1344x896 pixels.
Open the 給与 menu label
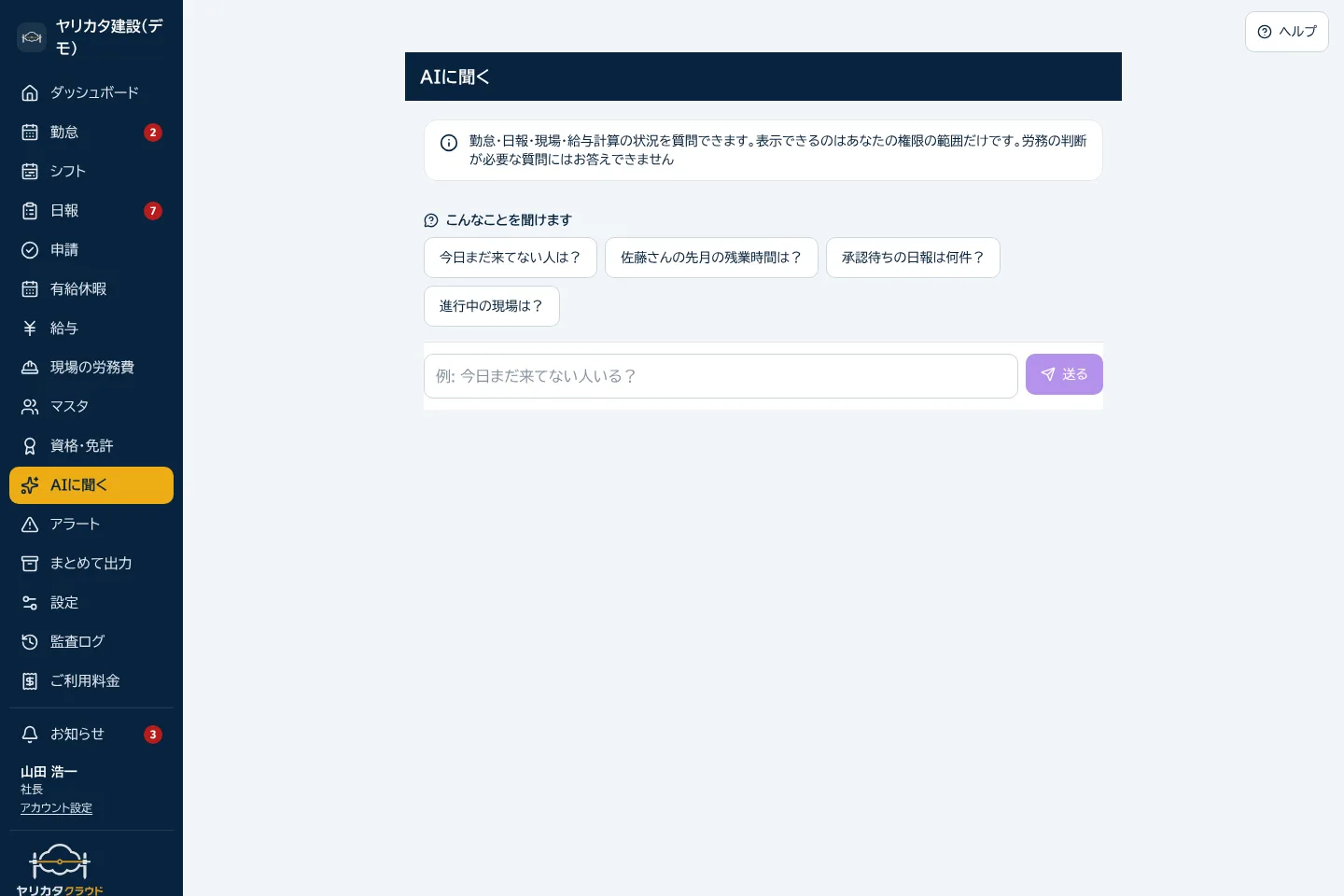point(64,328)
